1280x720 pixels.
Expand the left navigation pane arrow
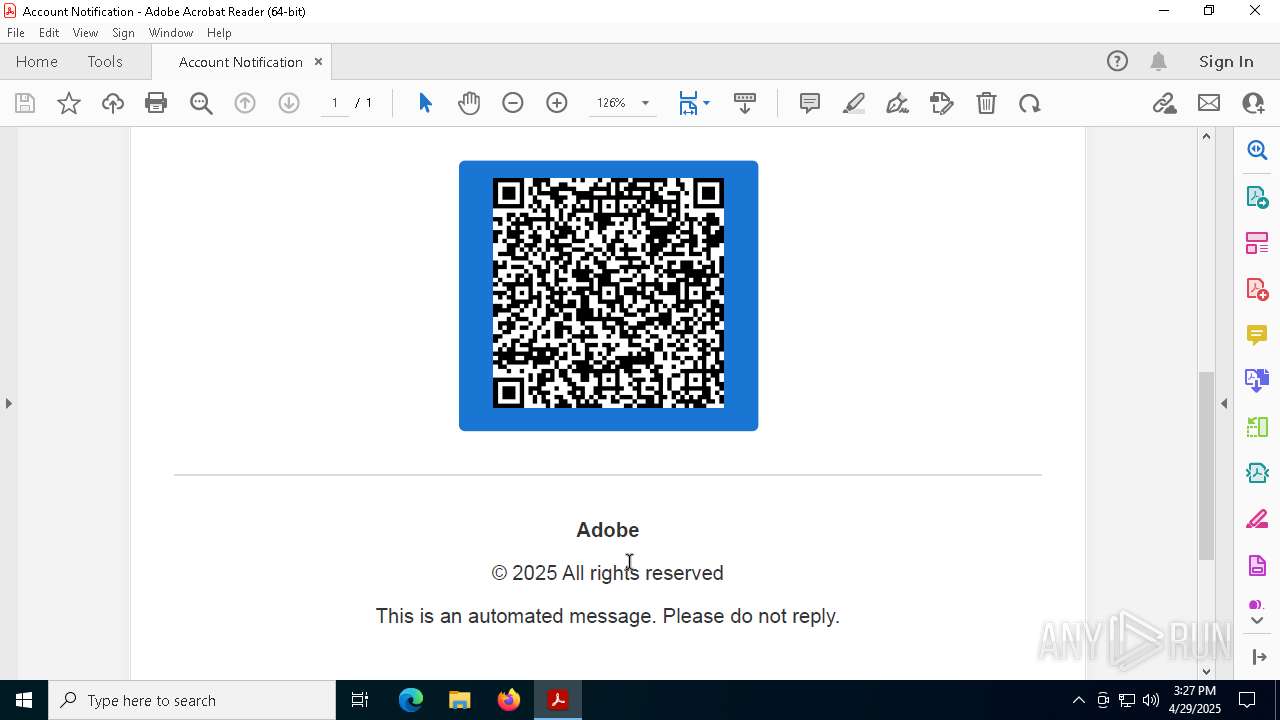point(9,403)
